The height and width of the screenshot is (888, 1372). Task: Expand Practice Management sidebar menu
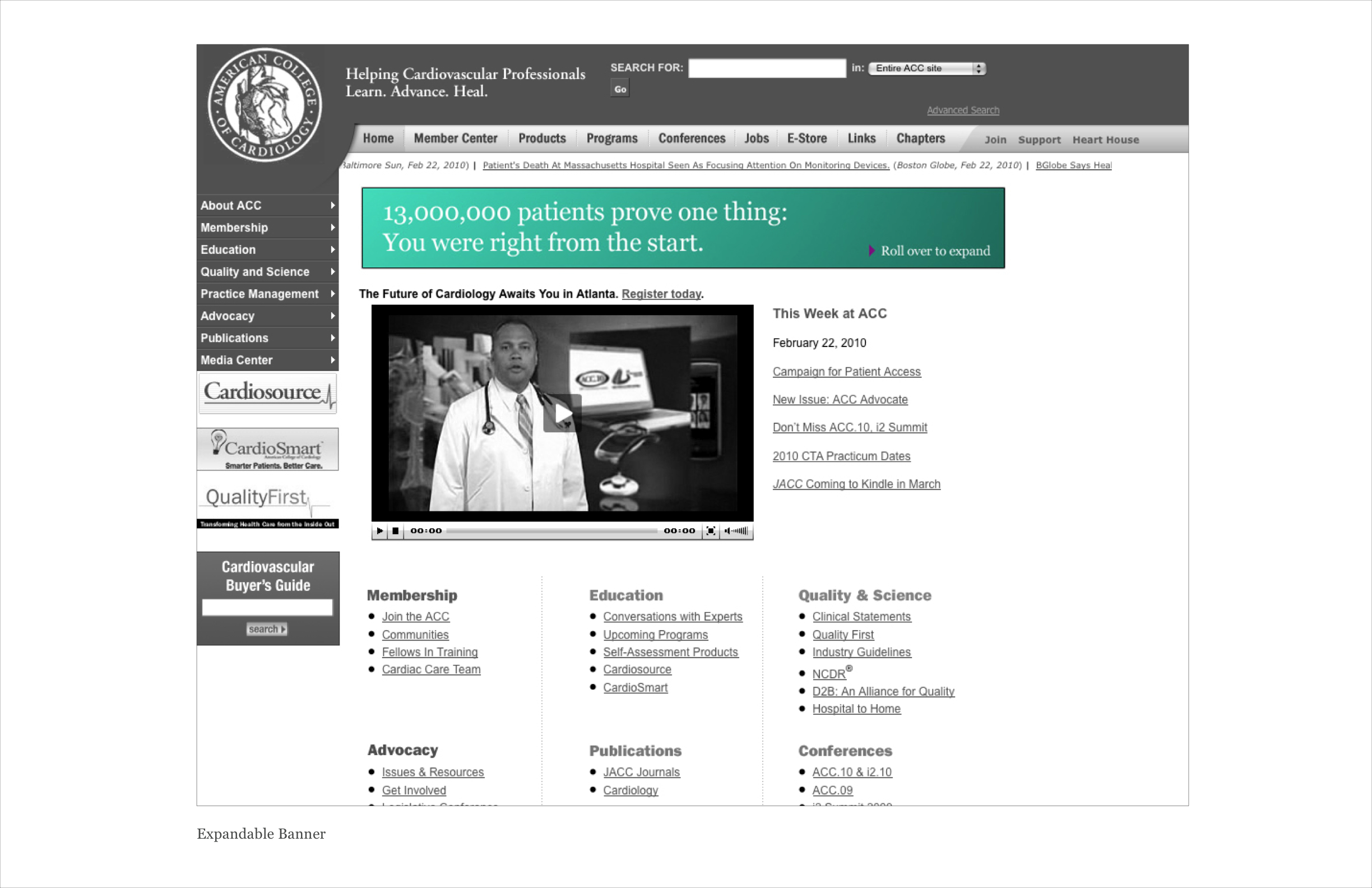[x=267, y=294]
